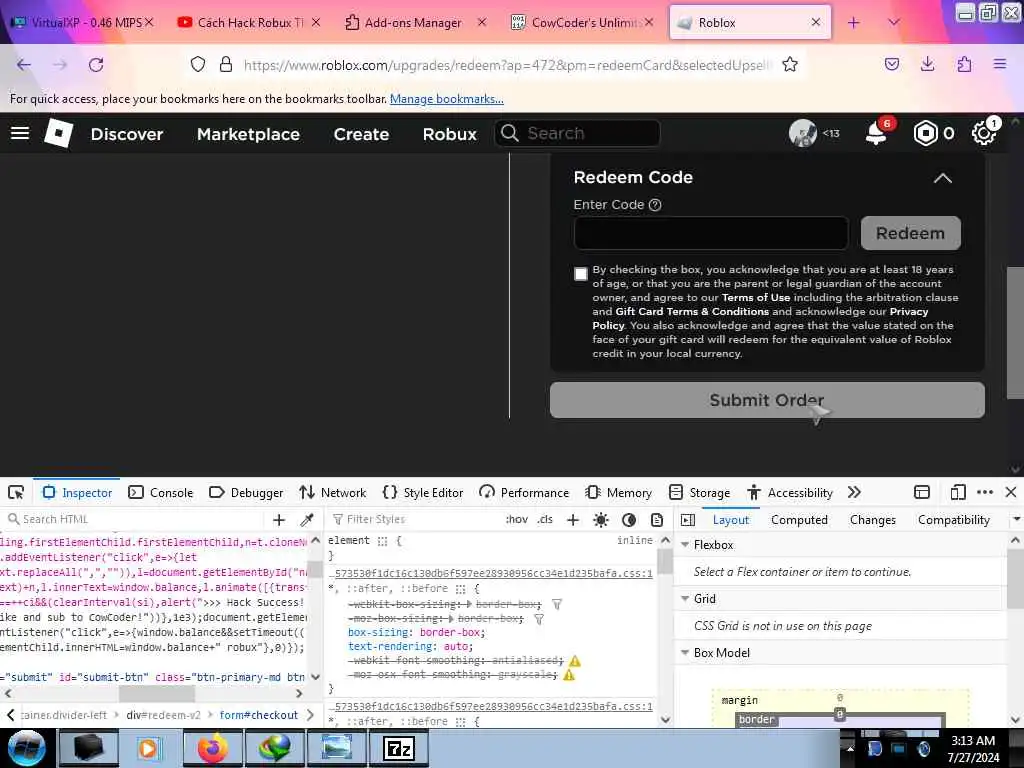This screenshot has width=1024, height=768.
Task: Toggle :hov pseudo-class panel
Action: coord(517,520)
